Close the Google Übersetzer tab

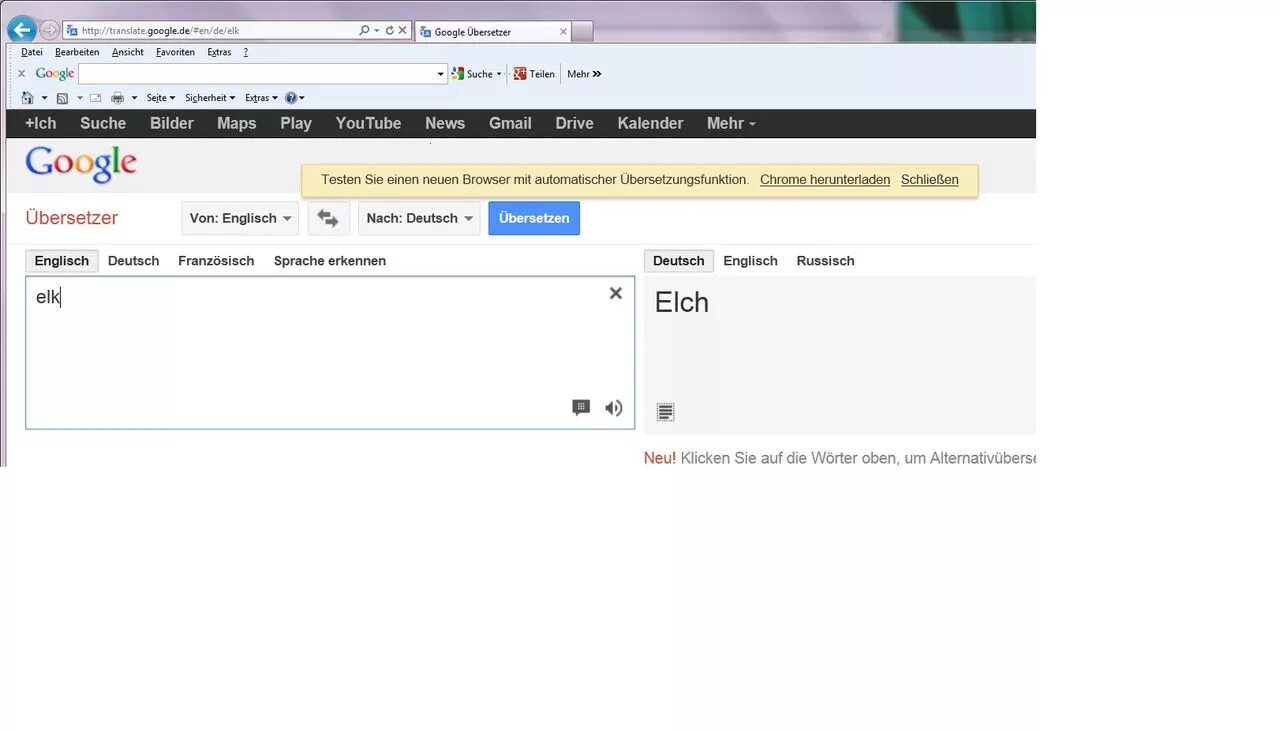pos(563,32)
